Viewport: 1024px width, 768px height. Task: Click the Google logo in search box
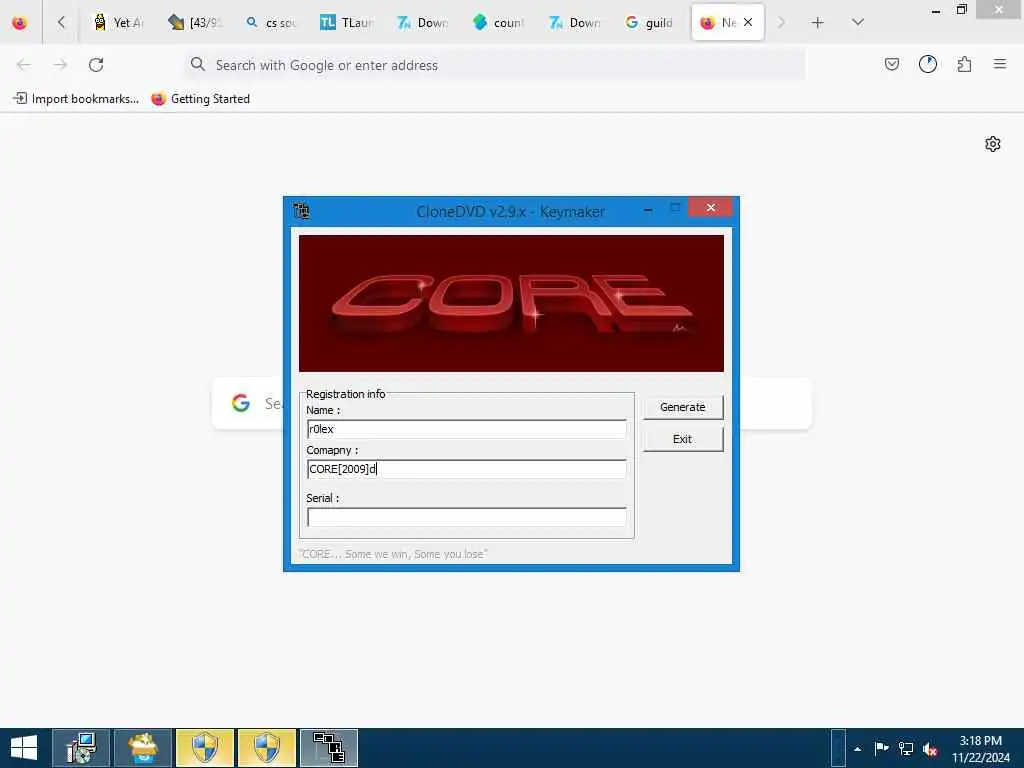(241, 403)
